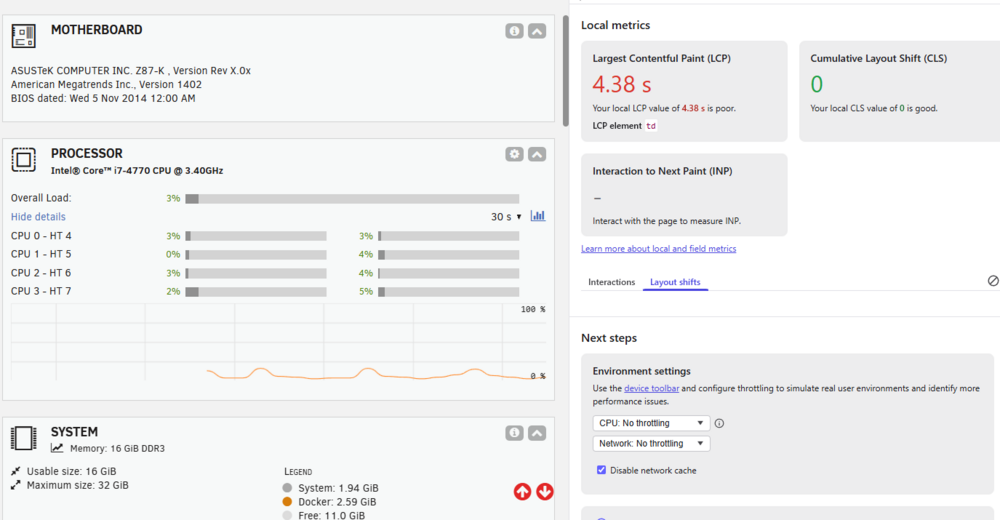Image resolution: width=1000 pixels, height=520 pixels.
Task: Open Network throttling dropdown
Action: point(651,443)
